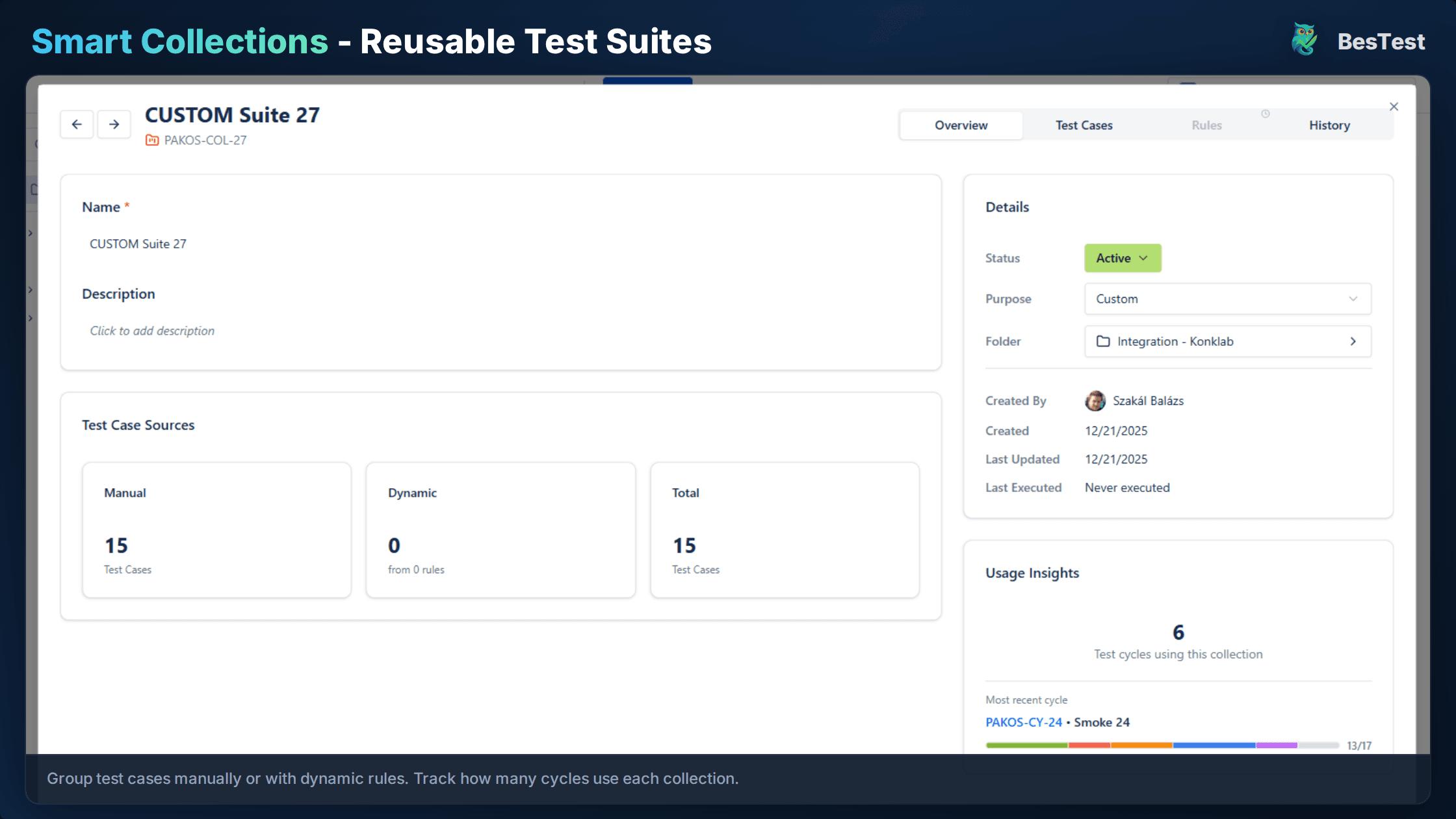1456x819 pixels.
Task: Open the History tab
Action: click(1329, 125)
